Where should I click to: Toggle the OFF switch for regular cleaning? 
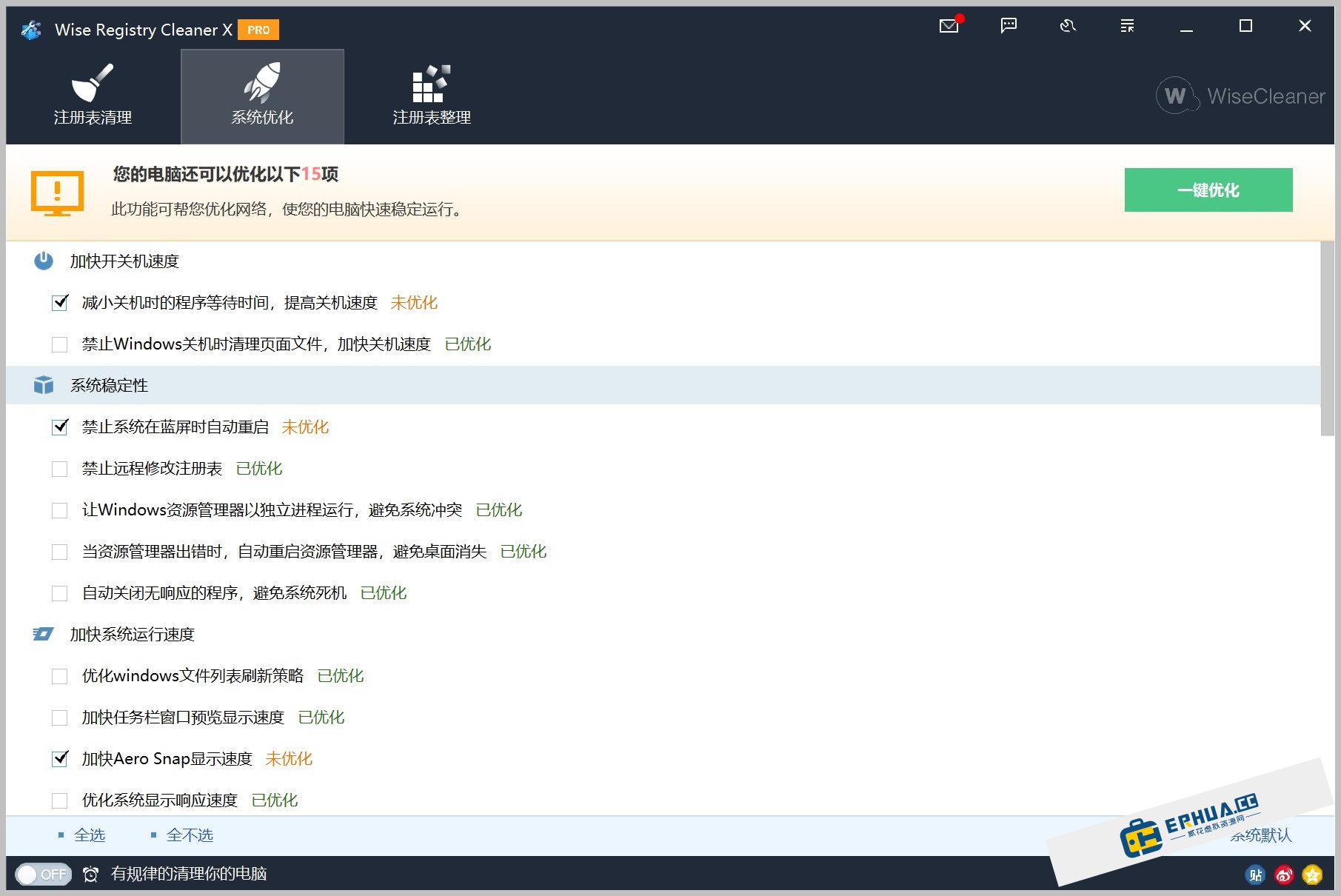[x=44, y=875]
